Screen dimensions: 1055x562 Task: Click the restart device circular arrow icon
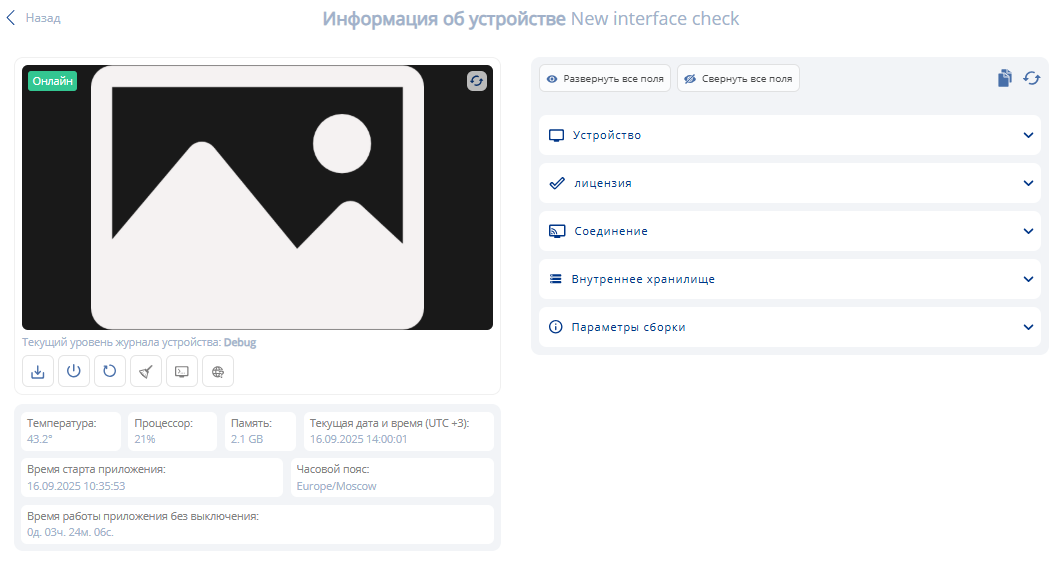pos(110,371)
